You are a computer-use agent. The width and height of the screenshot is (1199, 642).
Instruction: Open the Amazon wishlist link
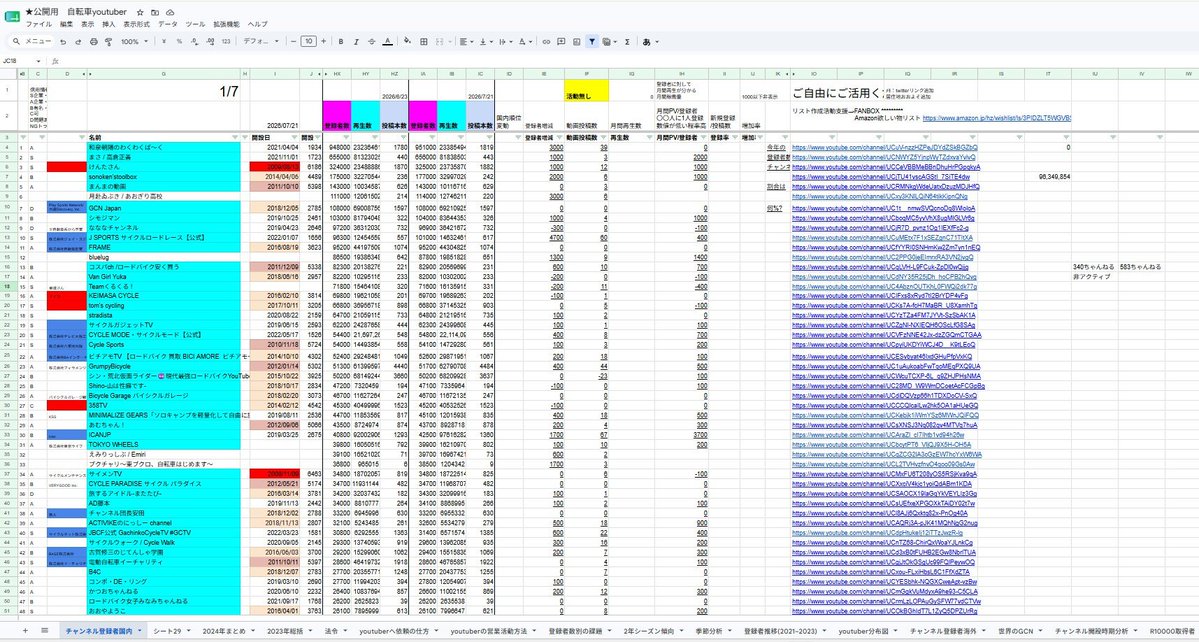click(x=997, y=118)
